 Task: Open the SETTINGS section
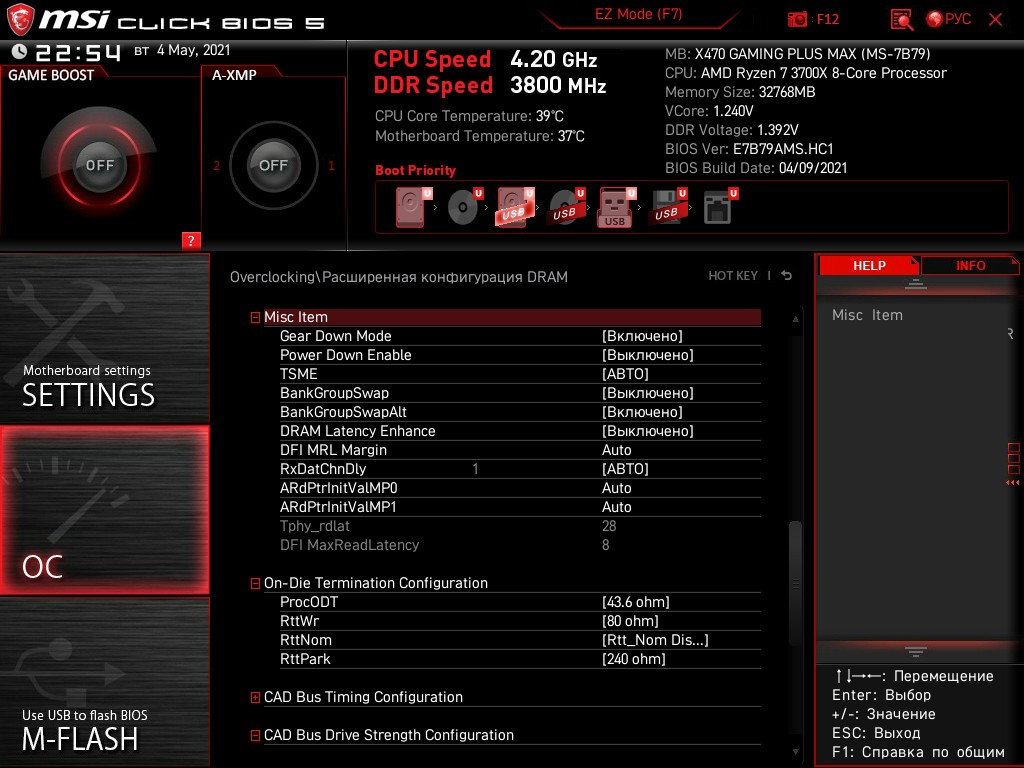click(104, 338)
